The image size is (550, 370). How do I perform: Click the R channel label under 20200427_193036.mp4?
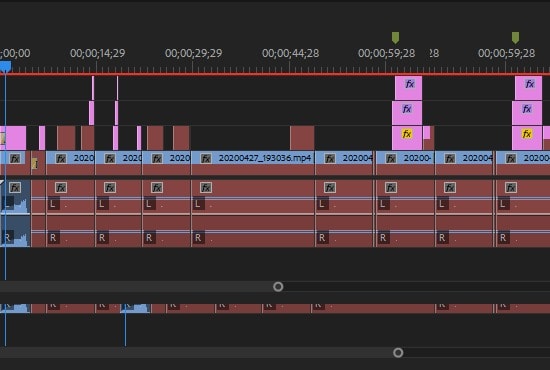198,238
